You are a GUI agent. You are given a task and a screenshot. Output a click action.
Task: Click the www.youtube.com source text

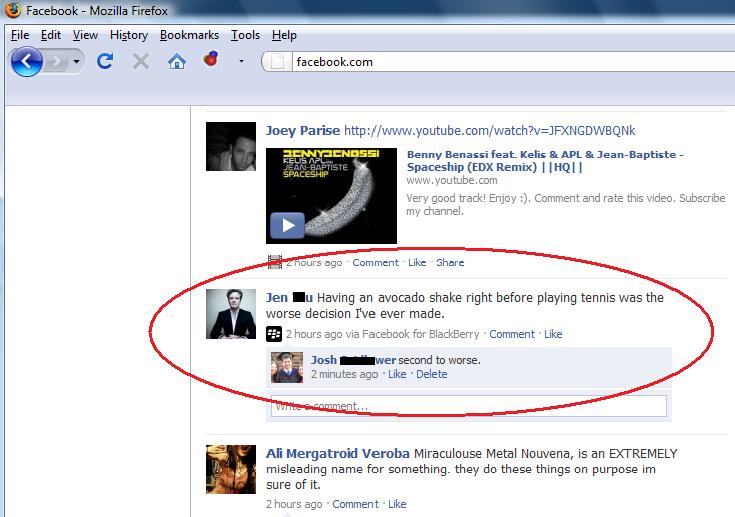point(452,180)
